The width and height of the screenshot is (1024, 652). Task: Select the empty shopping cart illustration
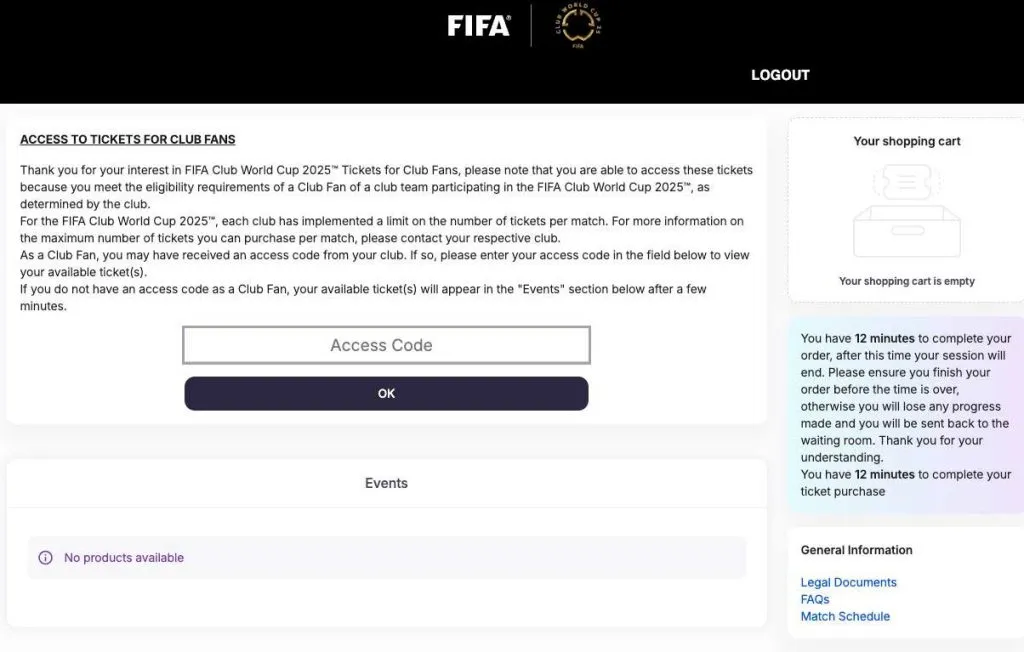907,210
